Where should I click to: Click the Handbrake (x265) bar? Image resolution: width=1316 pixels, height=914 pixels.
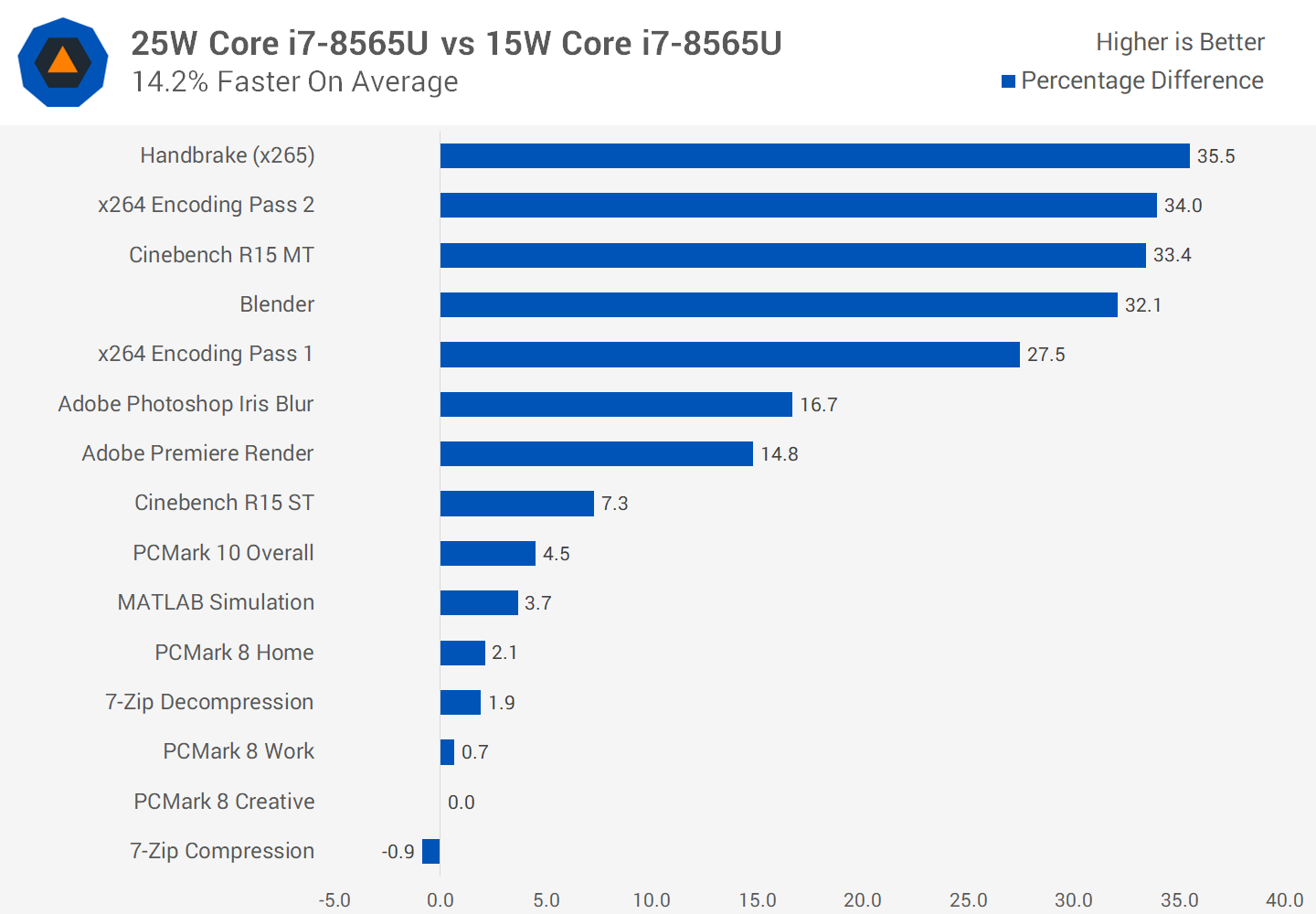[814, 156]
